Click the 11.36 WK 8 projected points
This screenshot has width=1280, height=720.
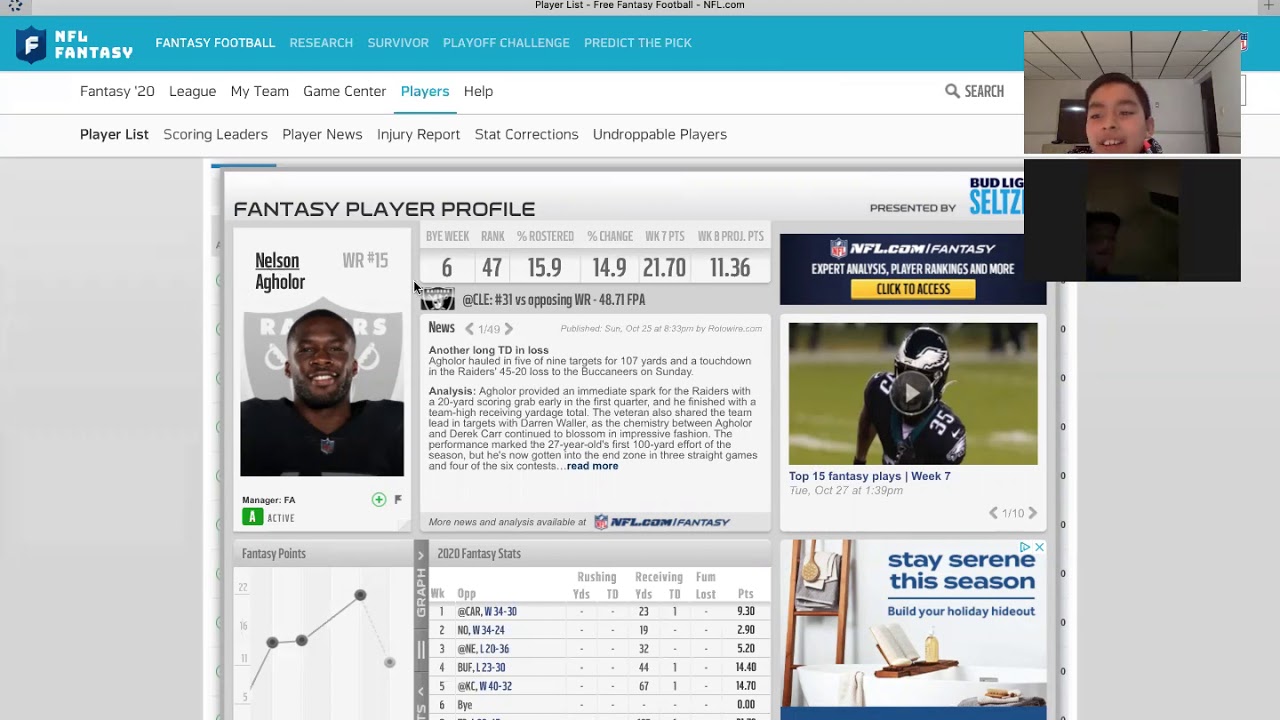coord(730,268)
